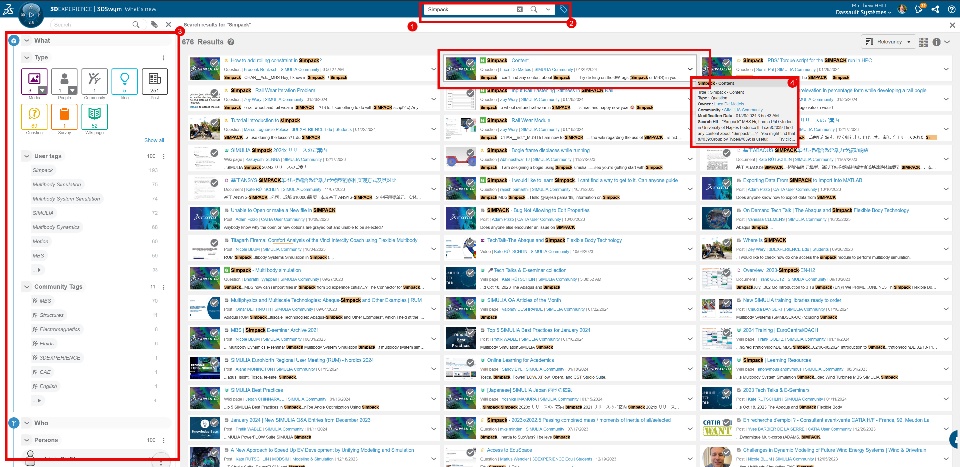
Task: Click the magnifier icon in the left panel search
Action: tap(137, 24)
